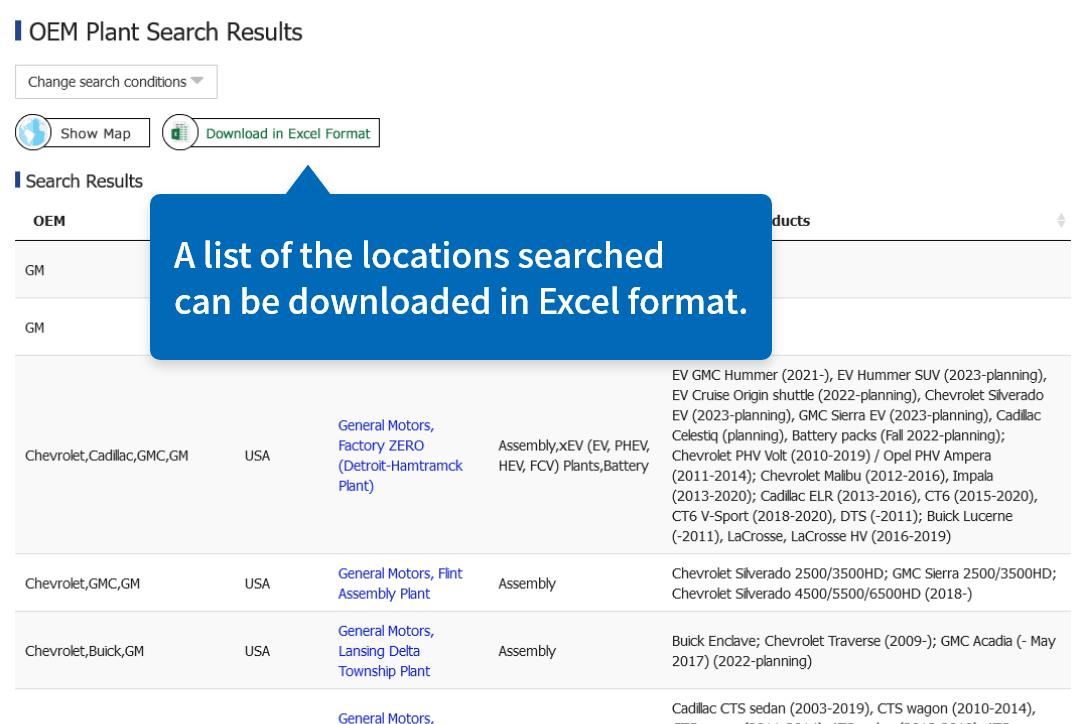1086x724 pixels.
Task: Open the Change search conditions dropdown
Action: click(x=116, y=82)
